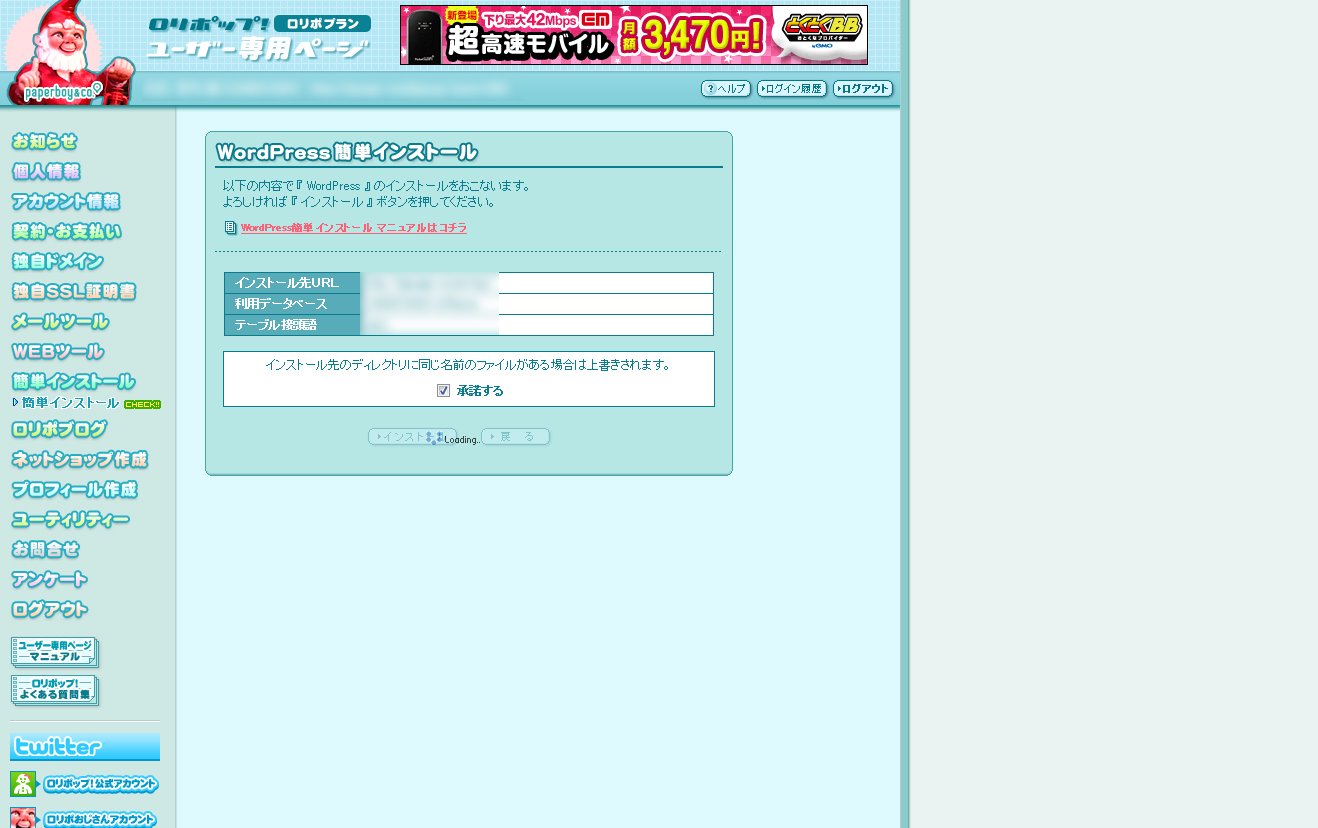Open the 簡単インストール heading in the sidebar
The image size is (1318, 828).
pyautogui.click(x=73, y=382)
